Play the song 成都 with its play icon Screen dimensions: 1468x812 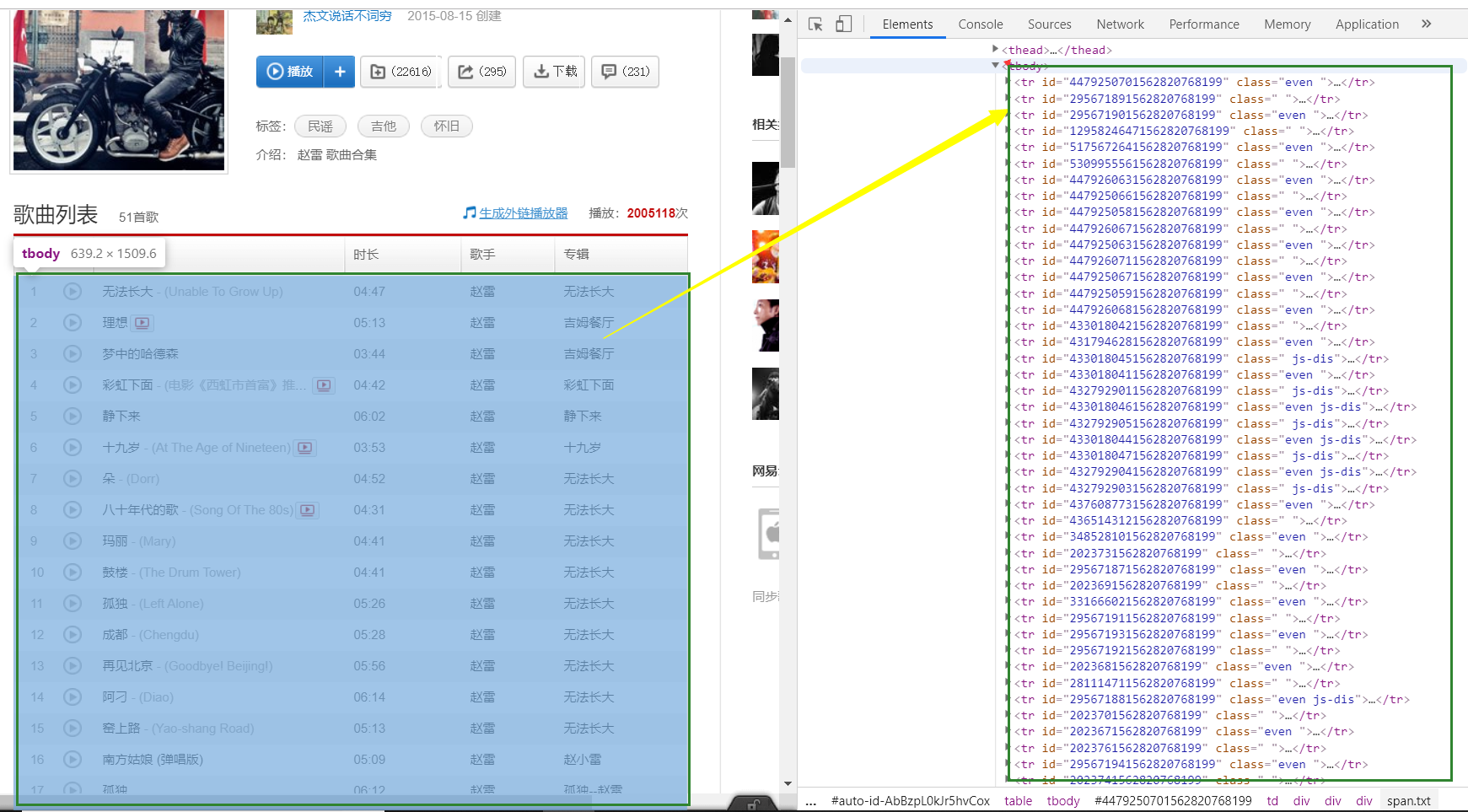[72, 634]
